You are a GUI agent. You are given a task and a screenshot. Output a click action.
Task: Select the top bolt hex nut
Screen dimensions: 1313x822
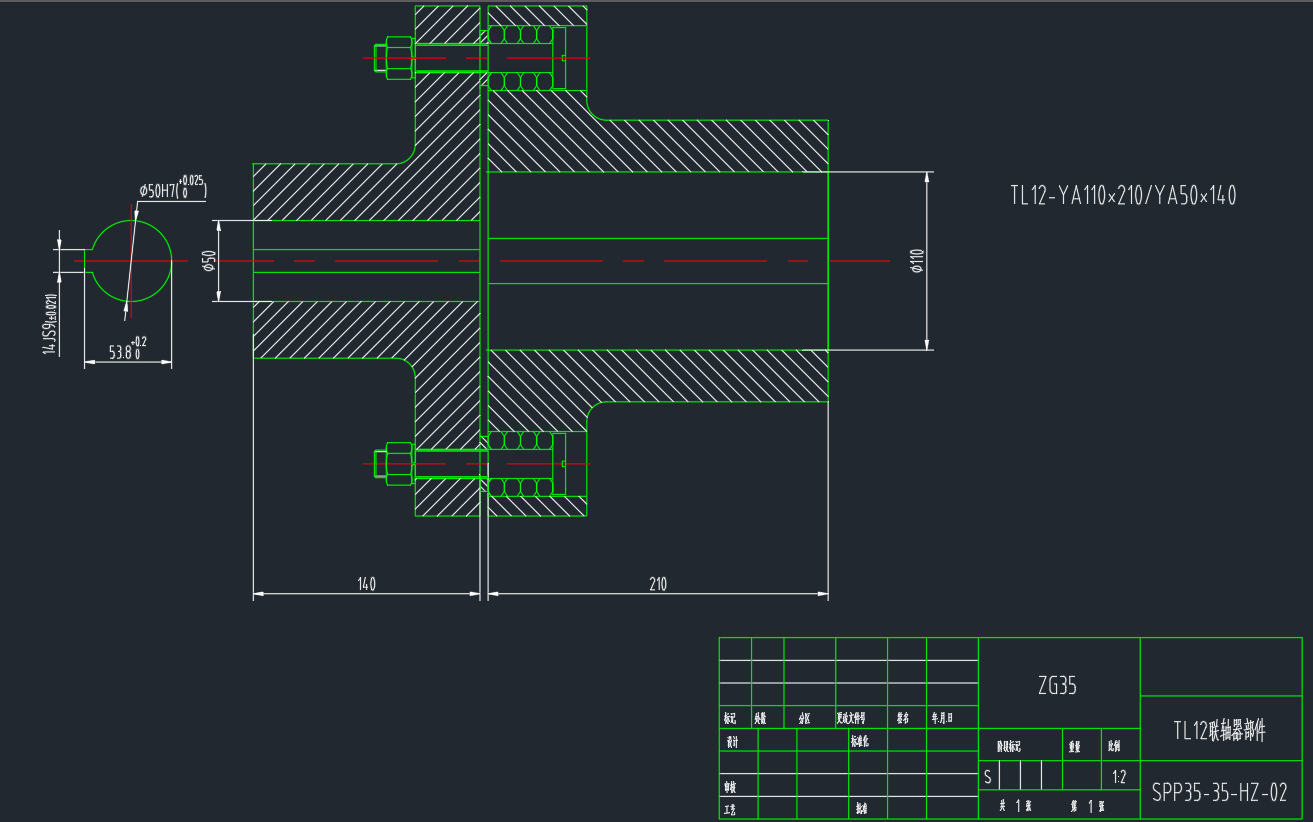[x=397, y=58]
